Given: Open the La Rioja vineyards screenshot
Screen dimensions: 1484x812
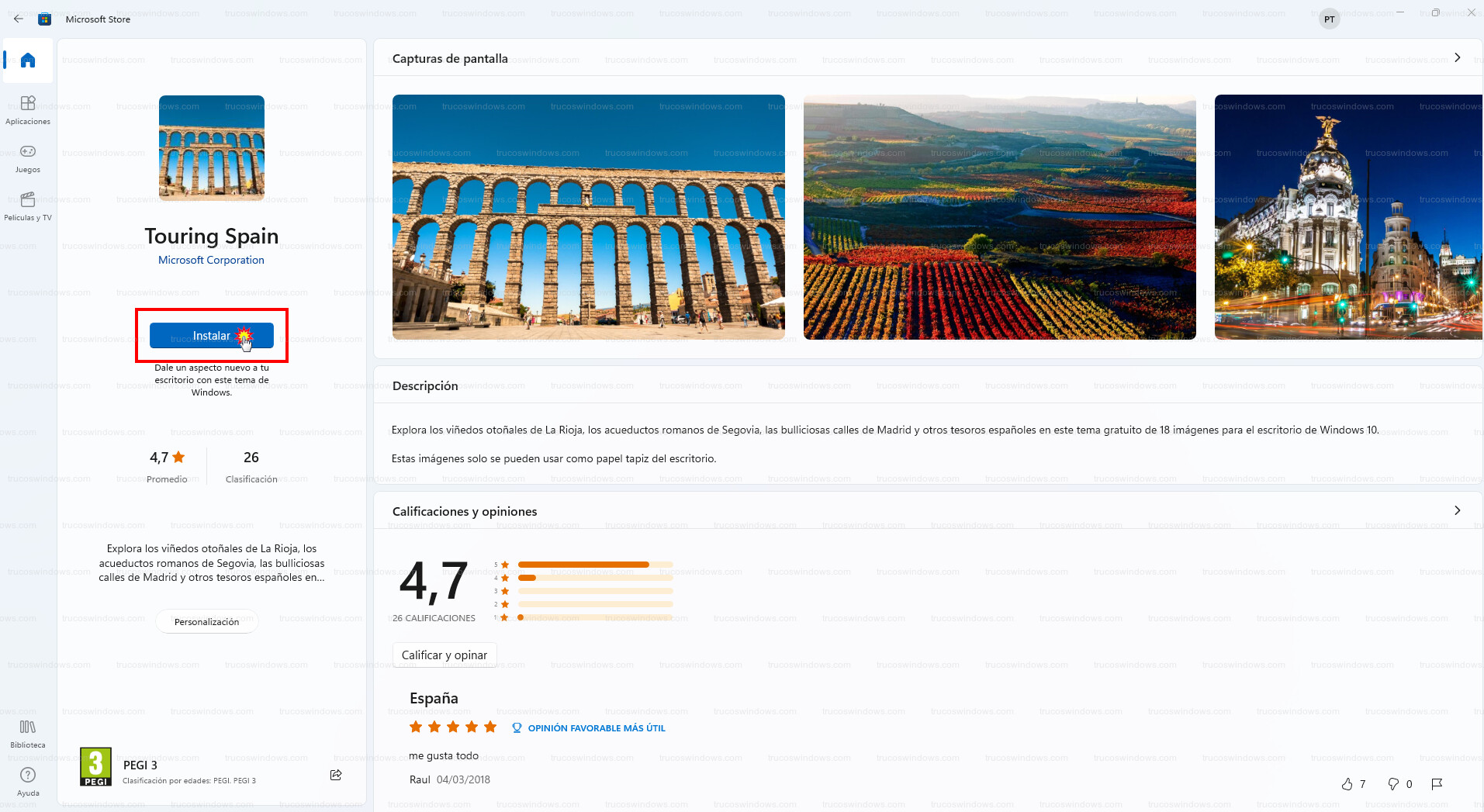Looking at the screenshot, I should [999, 217].
